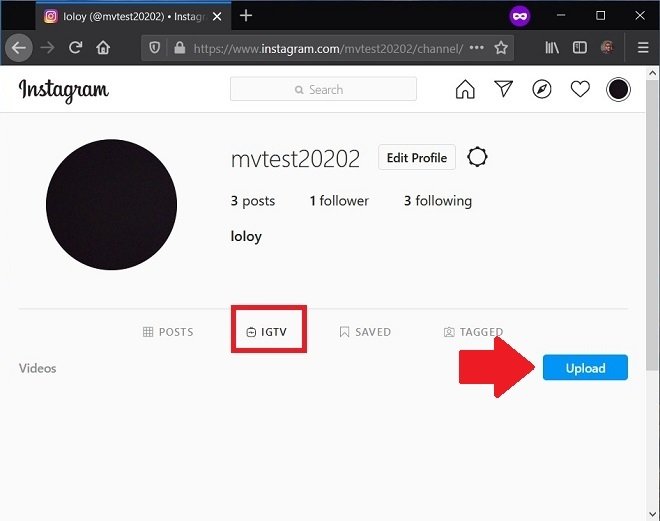This screenshot has width=660, height=521.
Task: Switch to the SAVED tab
Action: [365, 332]
